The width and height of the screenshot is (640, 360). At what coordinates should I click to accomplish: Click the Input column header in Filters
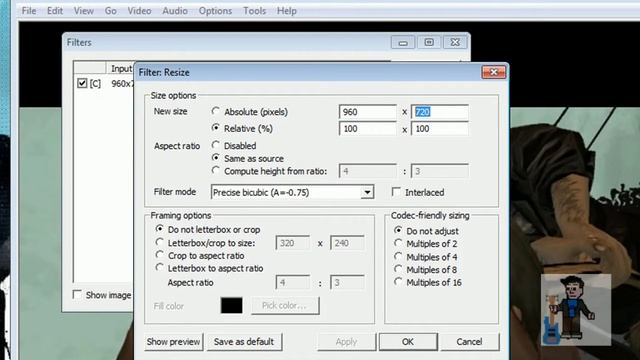click(x=120, y=69)
